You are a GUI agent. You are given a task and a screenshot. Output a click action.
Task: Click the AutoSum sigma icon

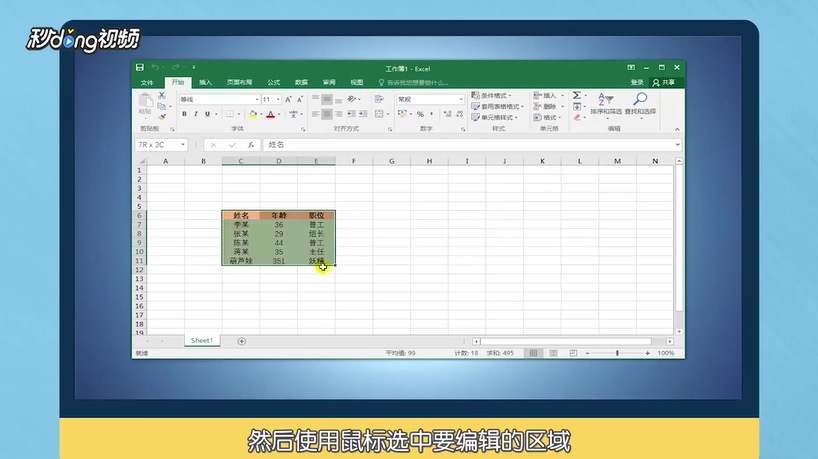click(577, 95)
